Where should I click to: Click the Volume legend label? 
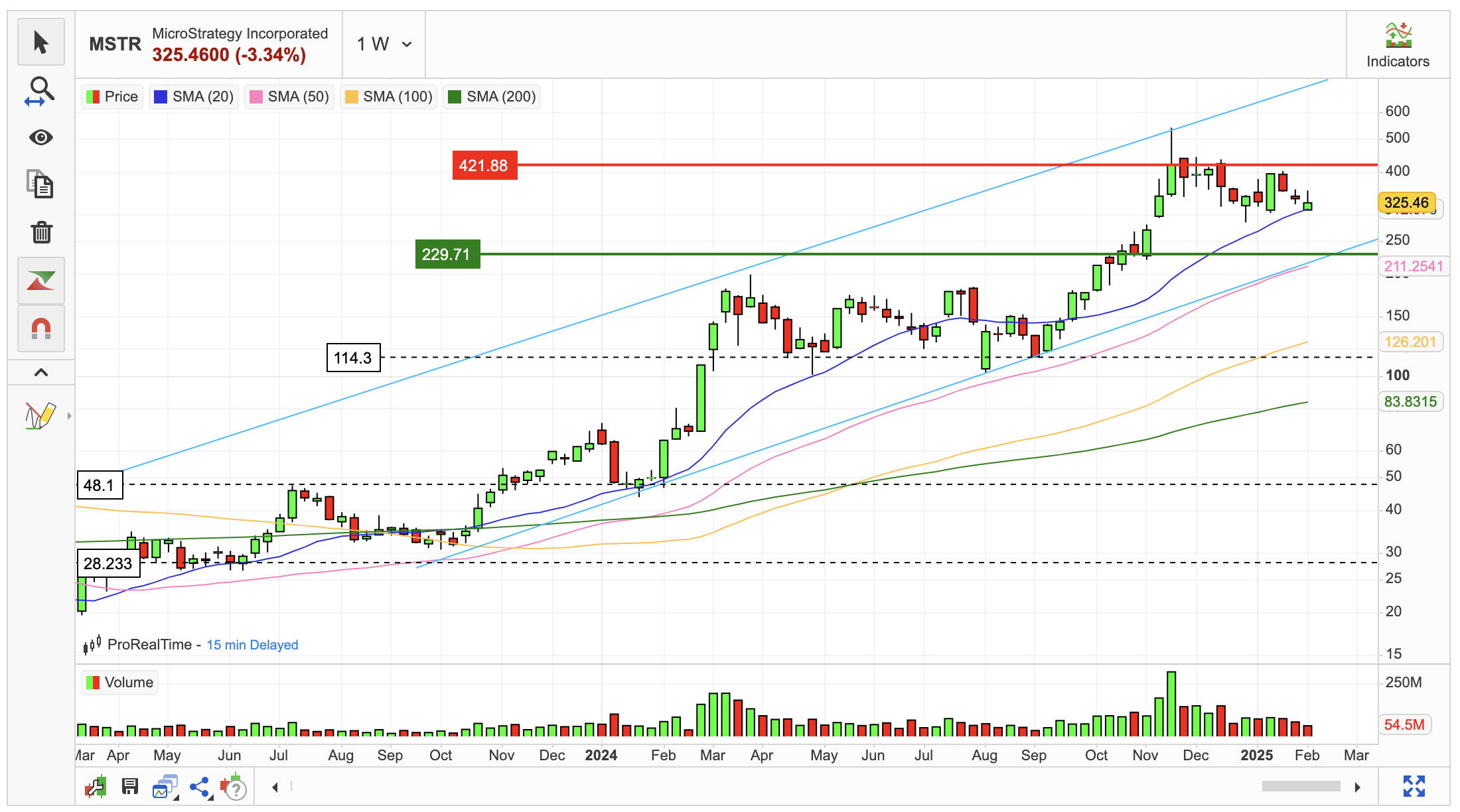(x=120, y=683)
